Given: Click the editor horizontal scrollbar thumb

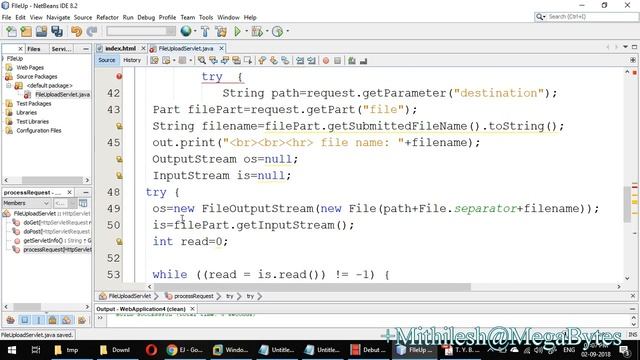Looking at the screenshot, I should (x=312, y=287).
